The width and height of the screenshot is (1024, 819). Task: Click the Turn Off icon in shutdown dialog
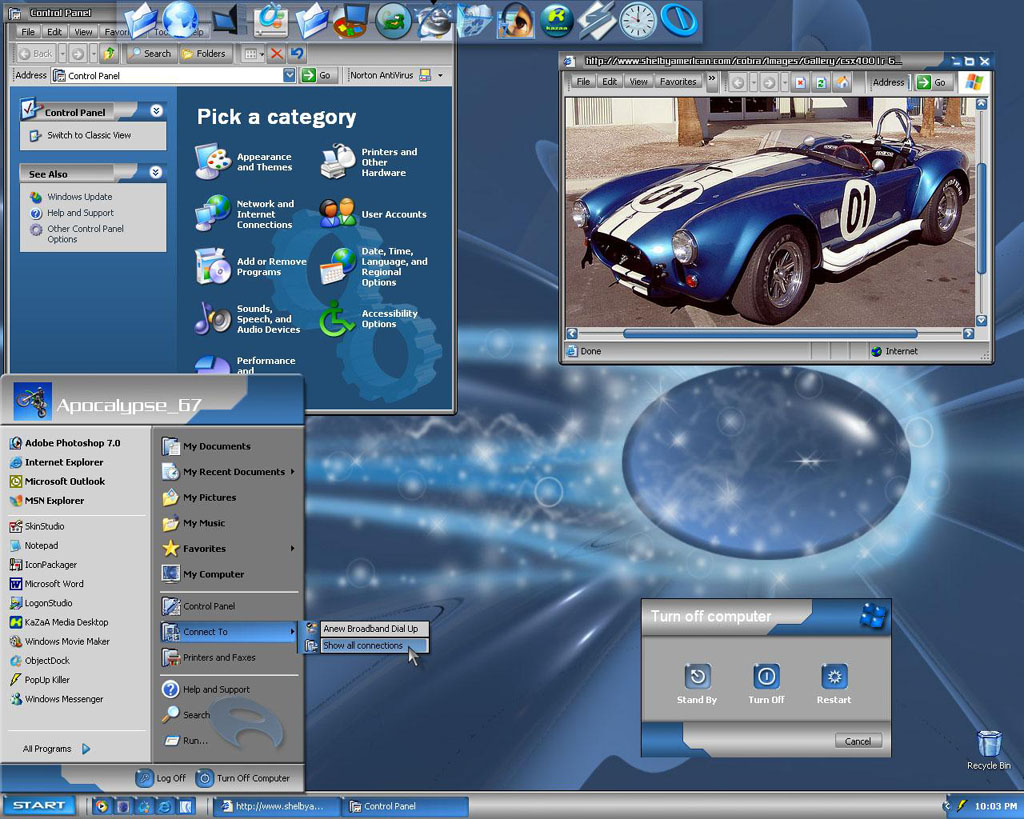(x=766, y=677)
